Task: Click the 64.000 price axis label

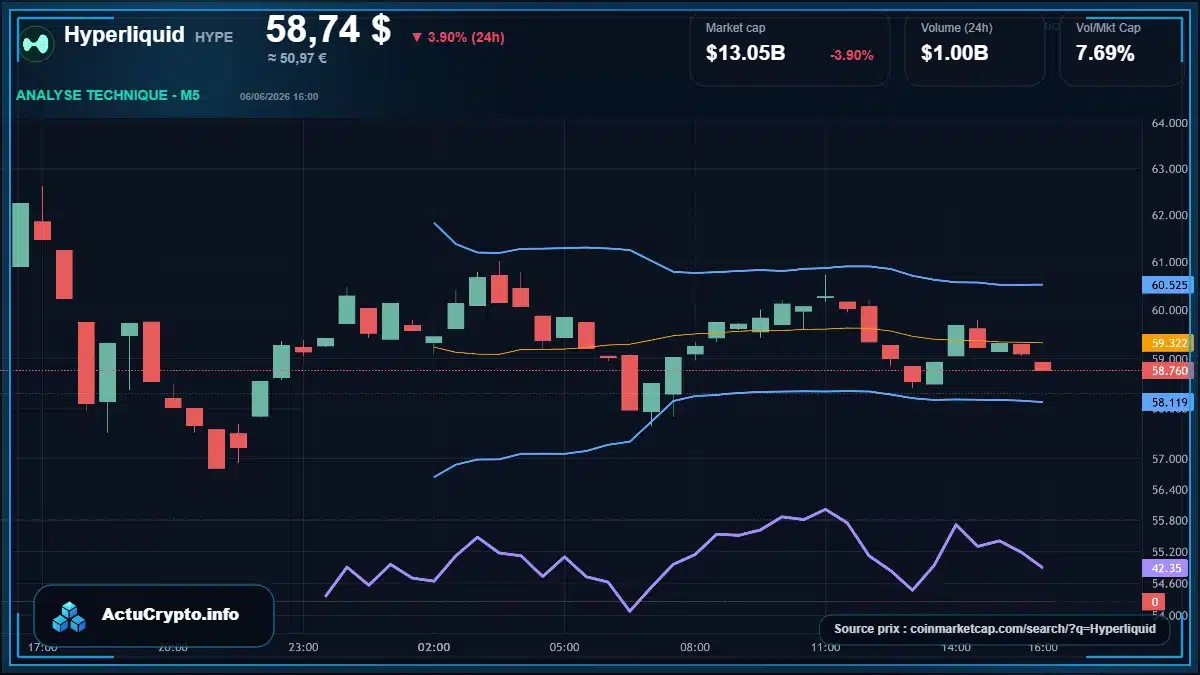Action: pyautogui.click(x=1169, y=123)
